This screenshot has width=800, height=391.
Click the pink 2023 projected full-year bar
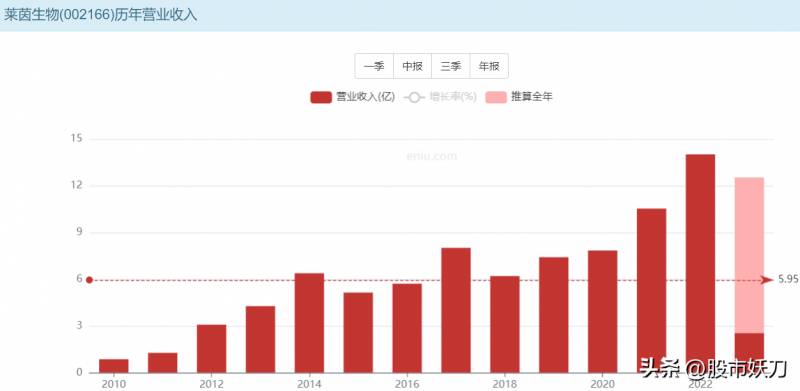click(x=749, y=255)
